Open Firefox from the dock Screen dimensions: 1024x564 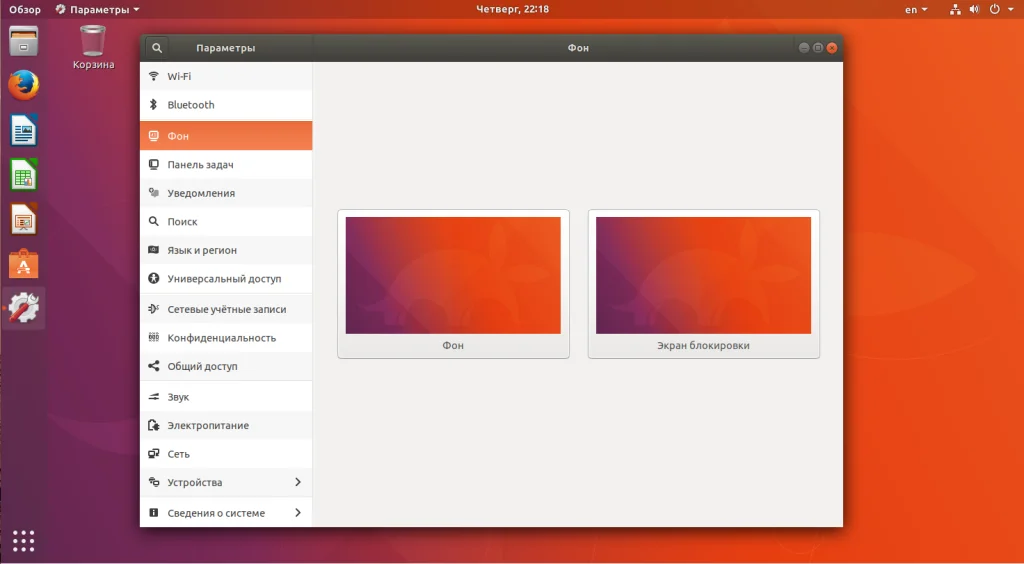(x=24, y=85)
